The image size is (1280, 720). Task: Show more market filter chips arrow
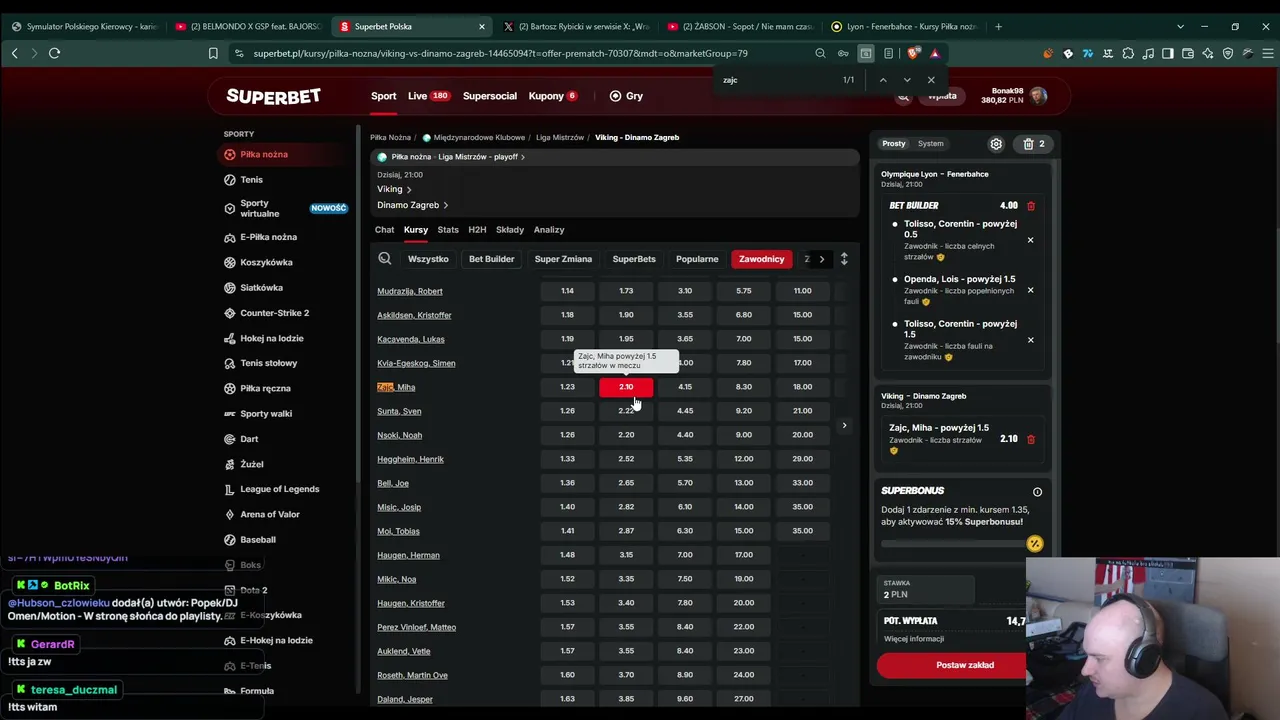click(822, 259)
